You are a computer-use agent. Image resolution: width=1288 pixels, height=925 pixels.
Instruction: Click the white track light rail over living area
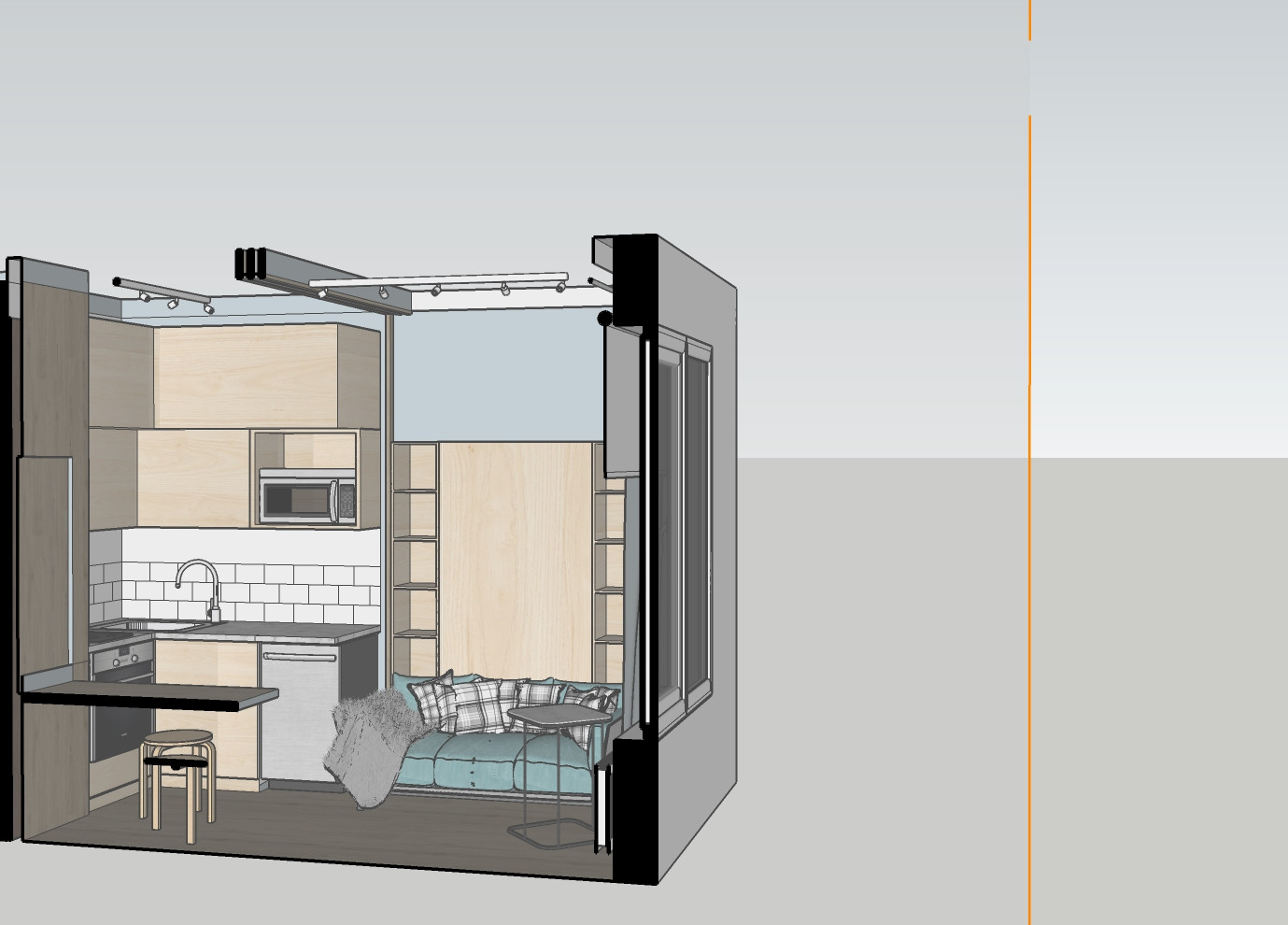(x=439, y=279)
